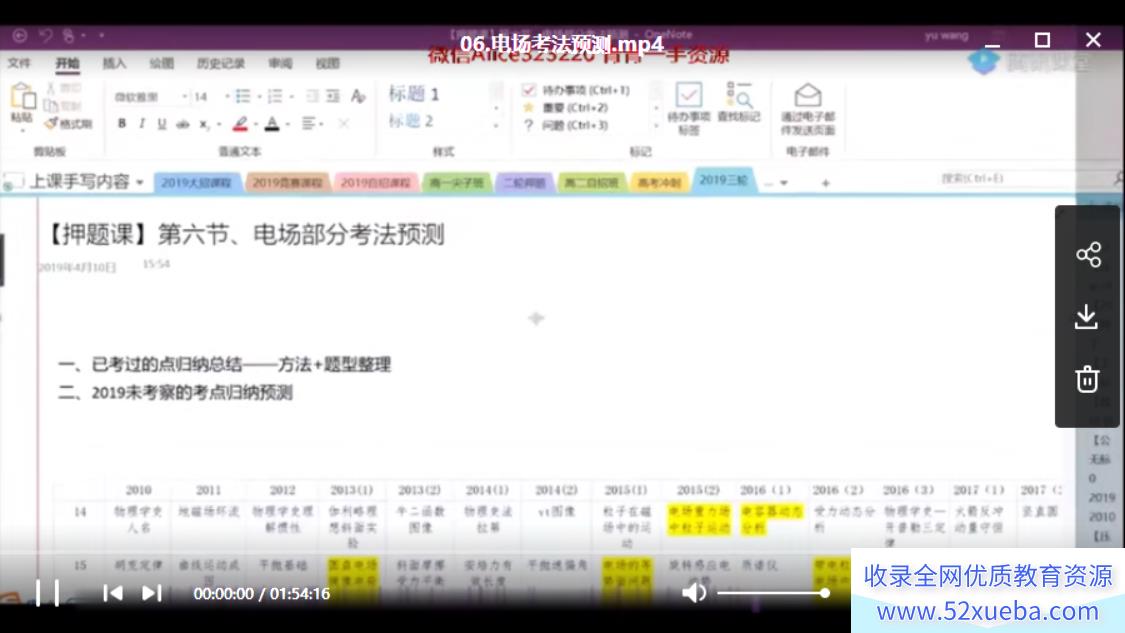
Task: Click the share icon in side panel
Action: (x=1088, y=255)
